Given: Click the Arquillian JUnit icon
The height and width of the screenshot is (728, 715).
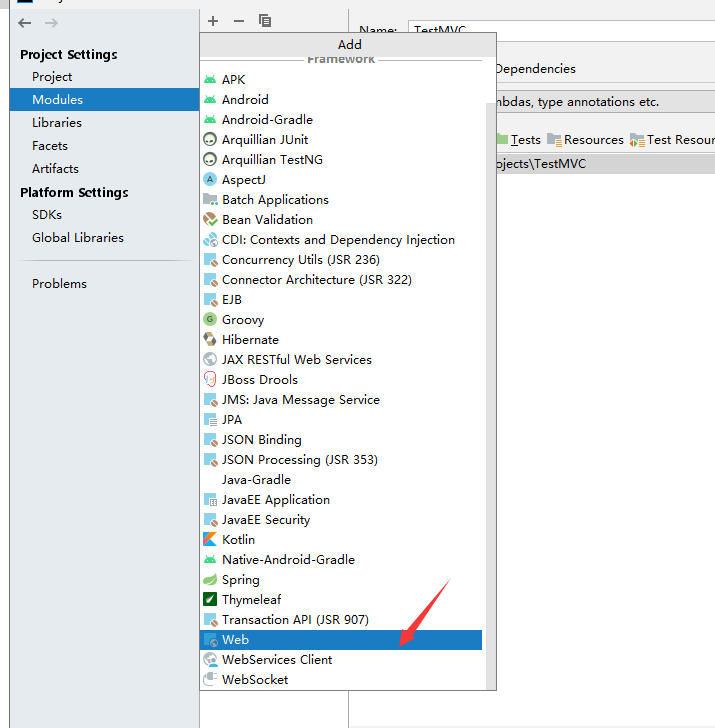Looking at the screenshot, I should (210, 139).
